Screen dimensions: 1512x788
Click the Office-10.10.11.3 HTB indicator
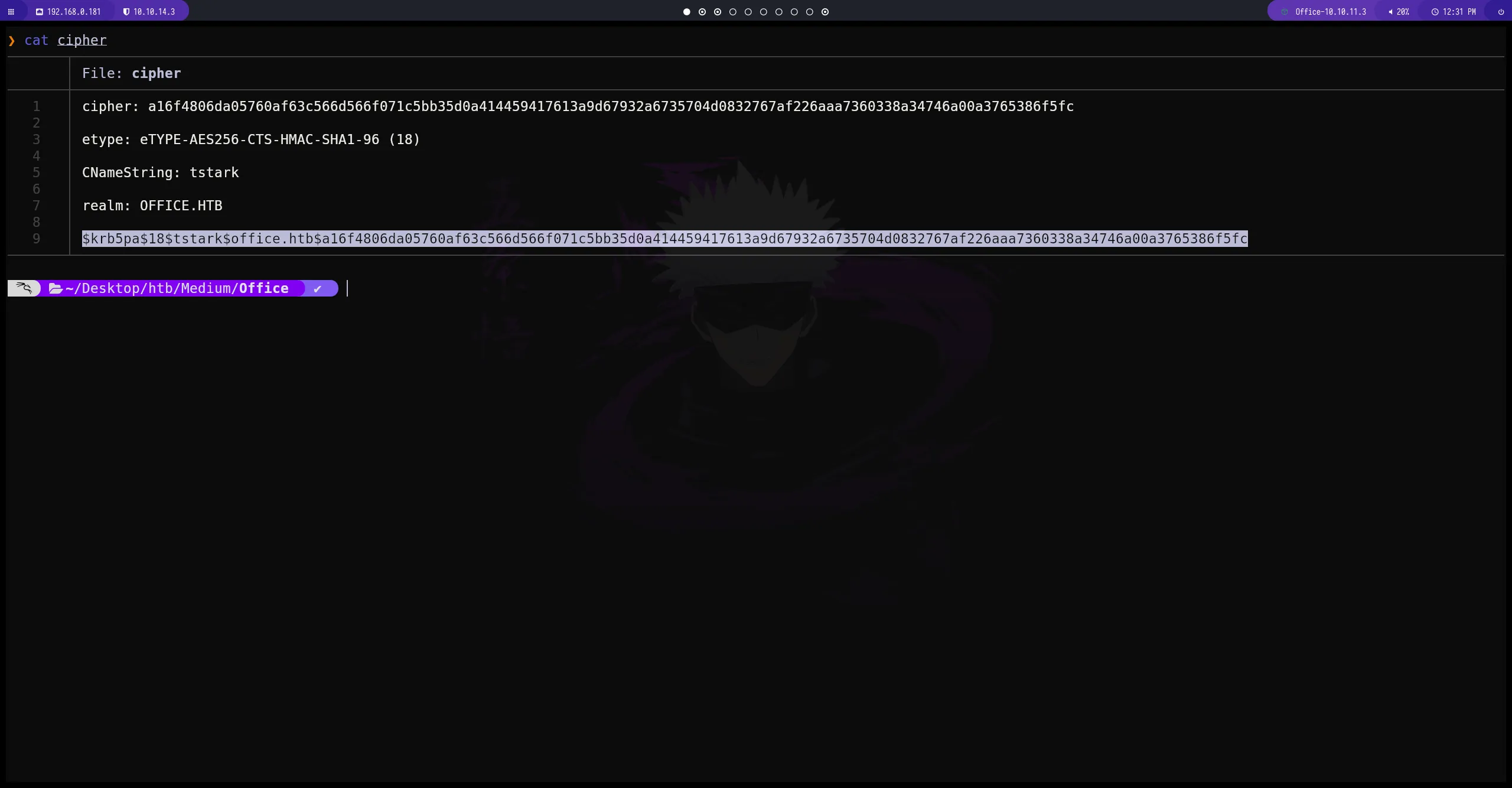[x=1329, y=11]
